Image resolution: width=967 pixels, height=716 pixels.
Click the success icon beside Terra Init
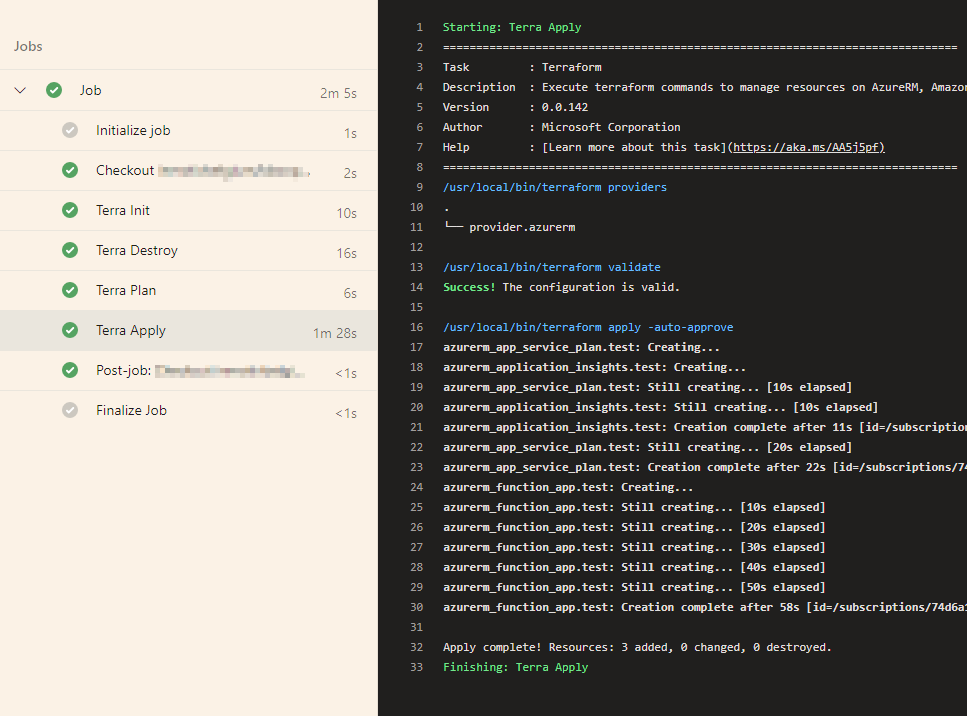70,210
